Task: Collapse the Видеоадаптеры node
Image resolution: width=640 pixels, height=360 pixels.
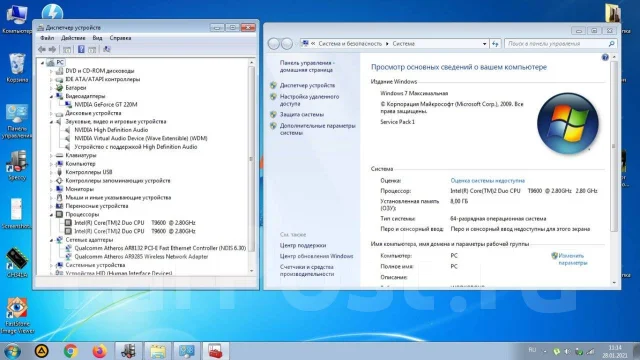Action: (51, 96)
